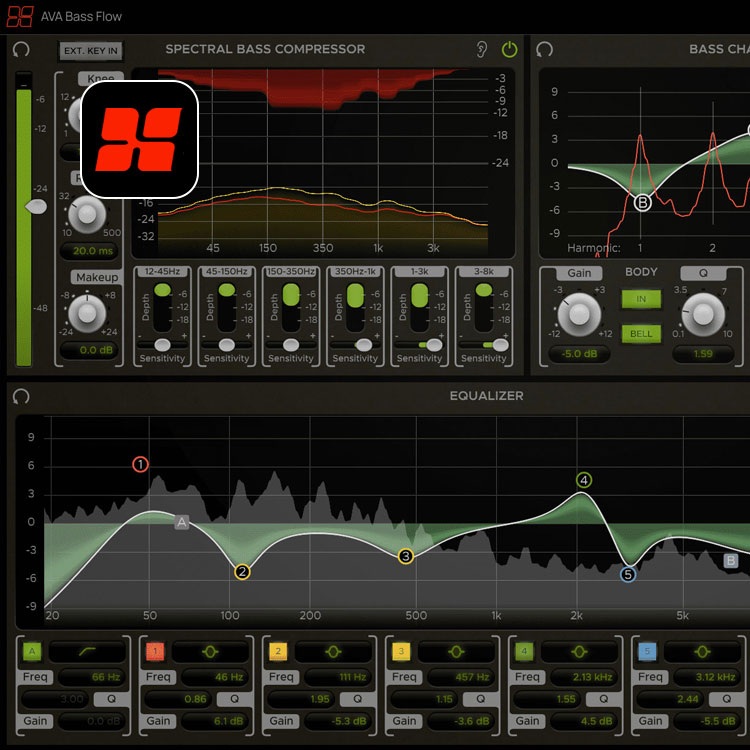750x750 pixels.
Task: Click the compressor power button icon
Action: [x=510, y=49]
